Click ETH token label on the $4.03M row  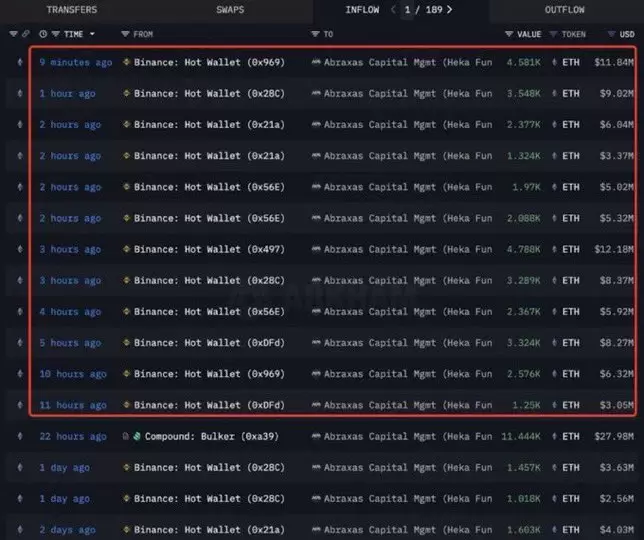570,530
